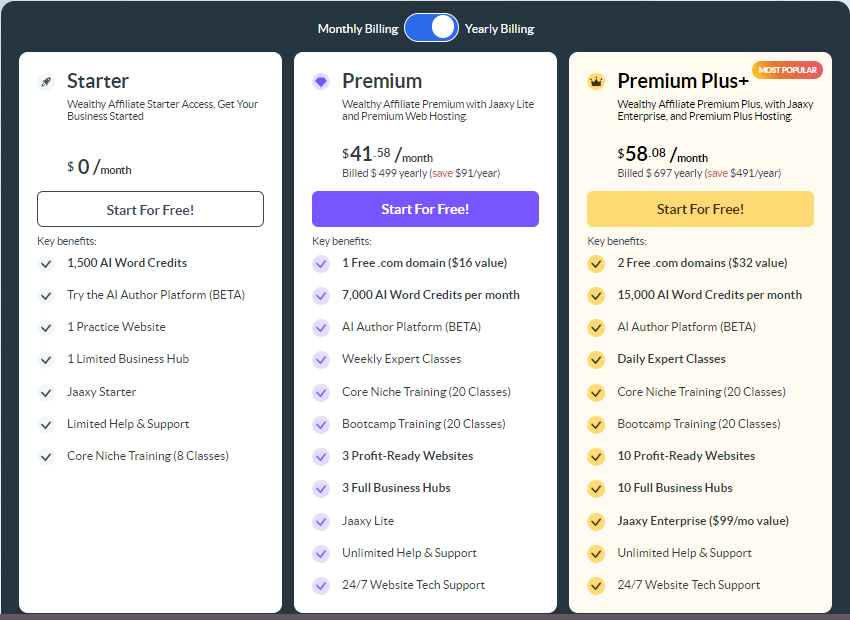Click the checkmark beside Jaaxy Lite benefit

click(322, 521)
